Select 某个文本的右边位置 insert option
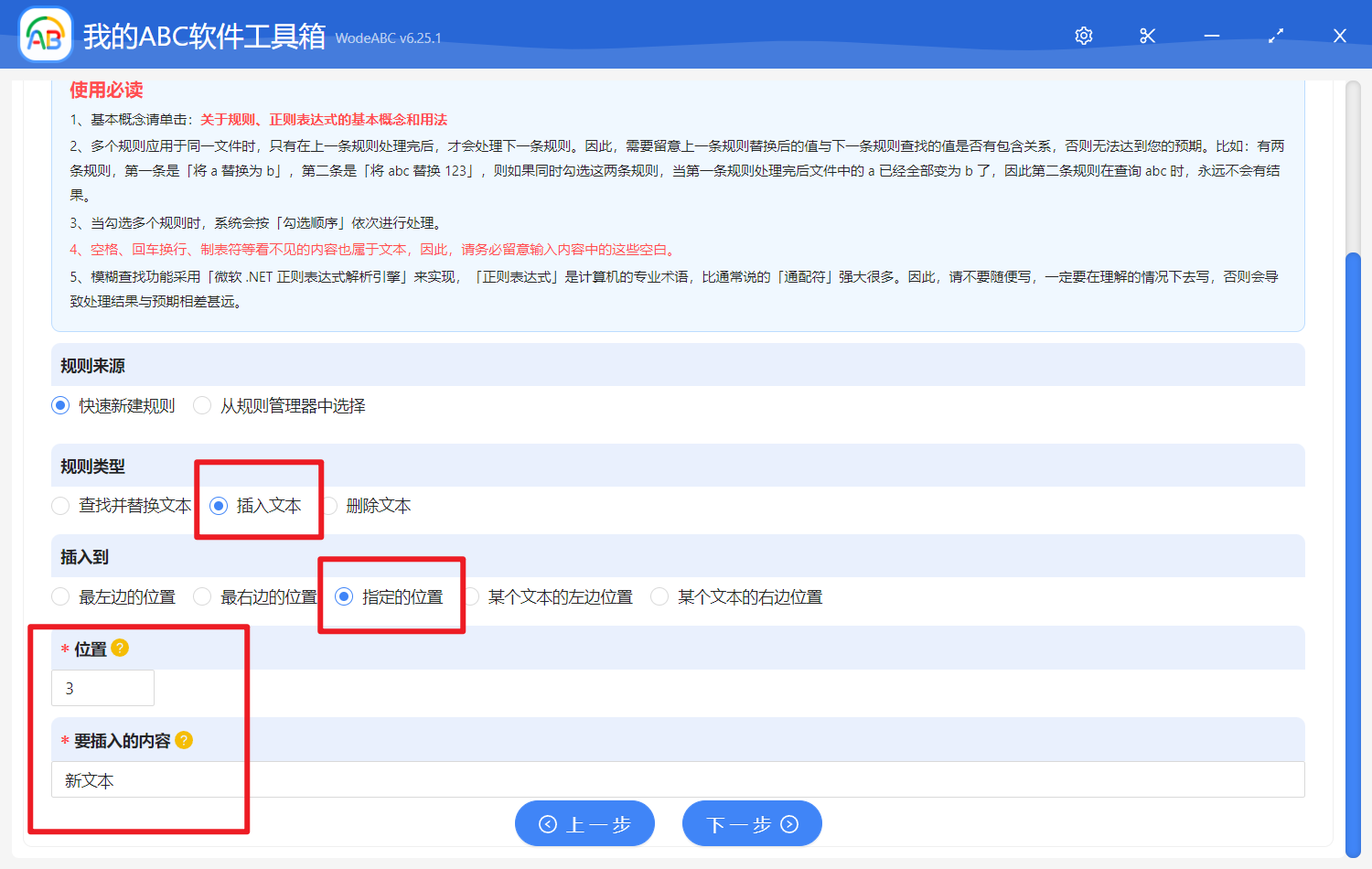The width and height of the screenshot is (1372, 869). click(659, 596)
